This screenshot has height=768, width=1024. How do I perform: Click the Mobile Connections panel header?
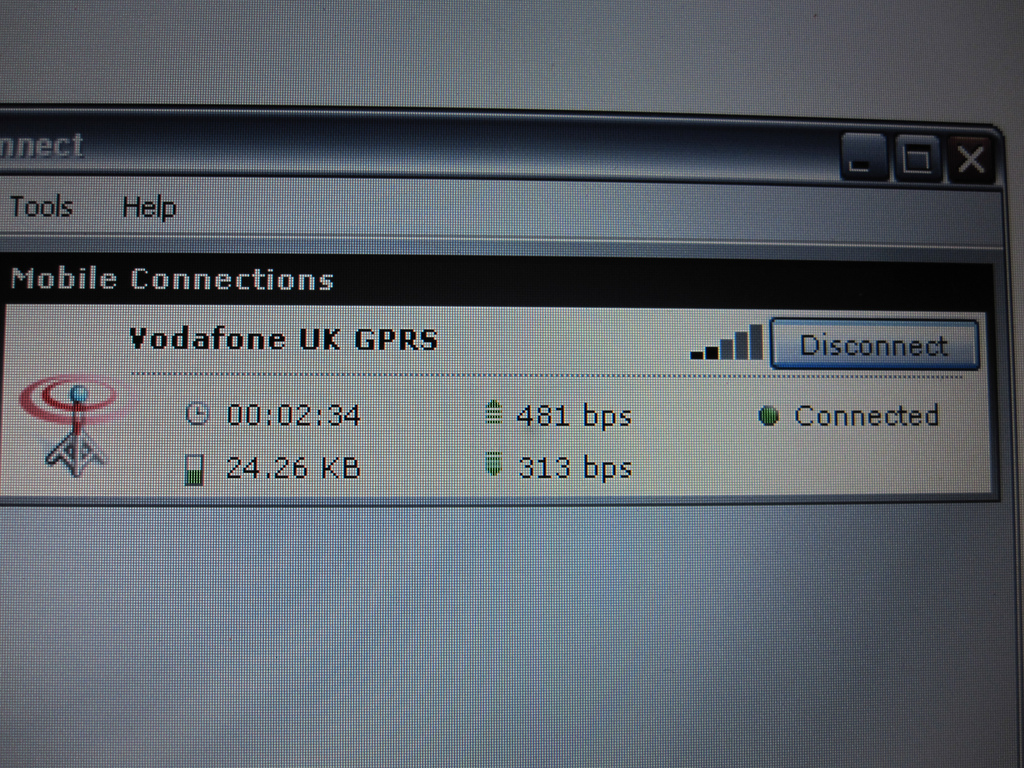click(496, 280)
